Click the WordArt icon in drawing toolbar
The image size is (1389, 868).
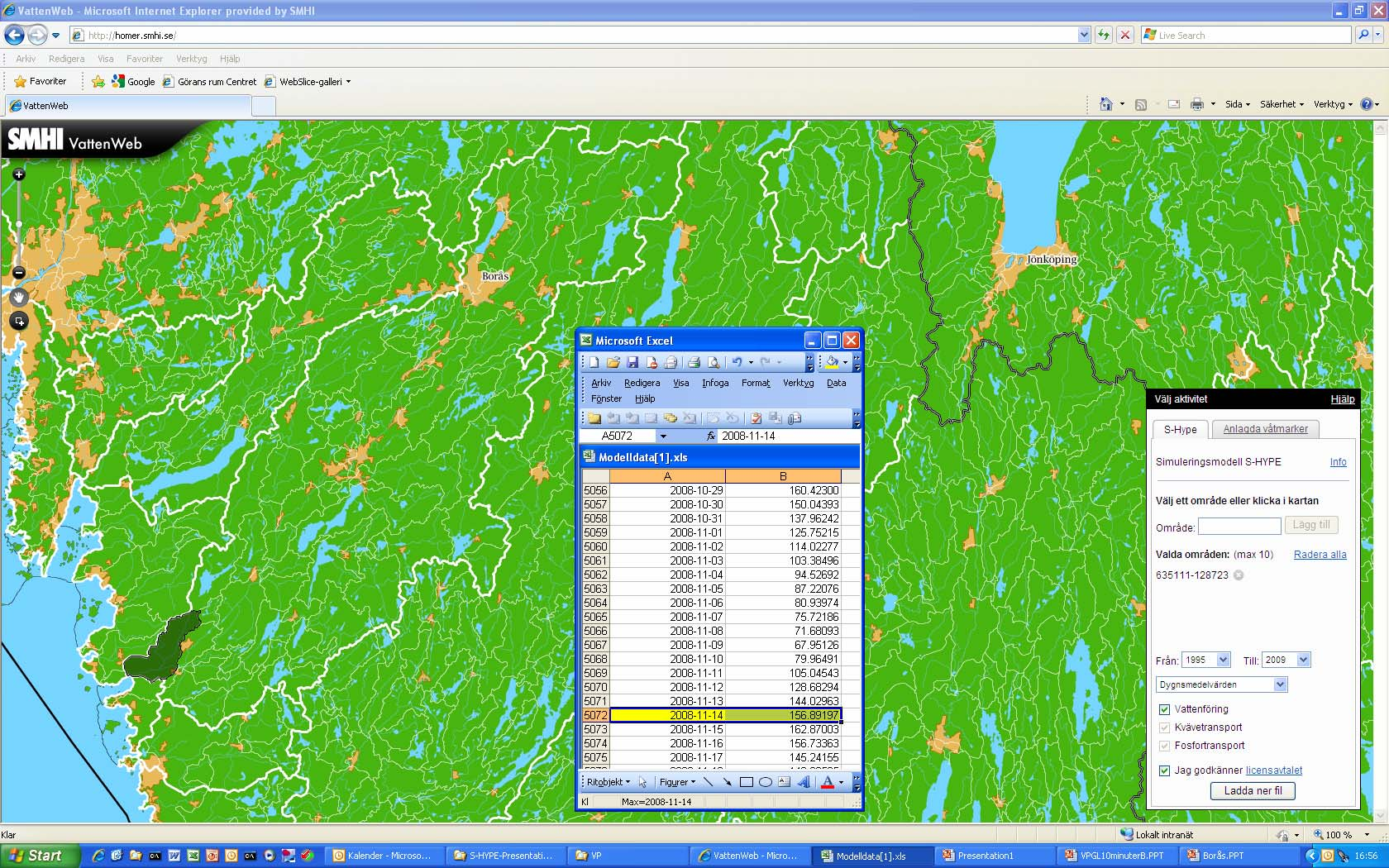point(804,782)
